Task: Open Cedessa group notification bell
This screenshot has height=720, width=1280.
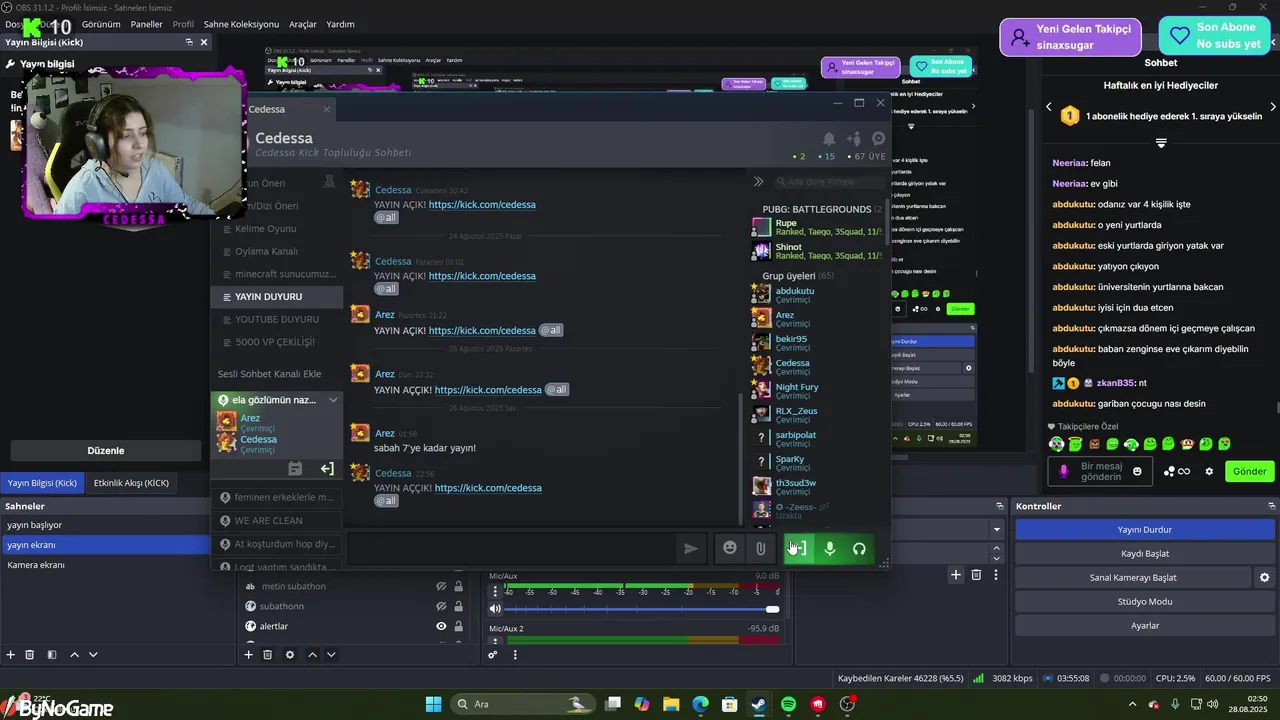Action: 829,139
